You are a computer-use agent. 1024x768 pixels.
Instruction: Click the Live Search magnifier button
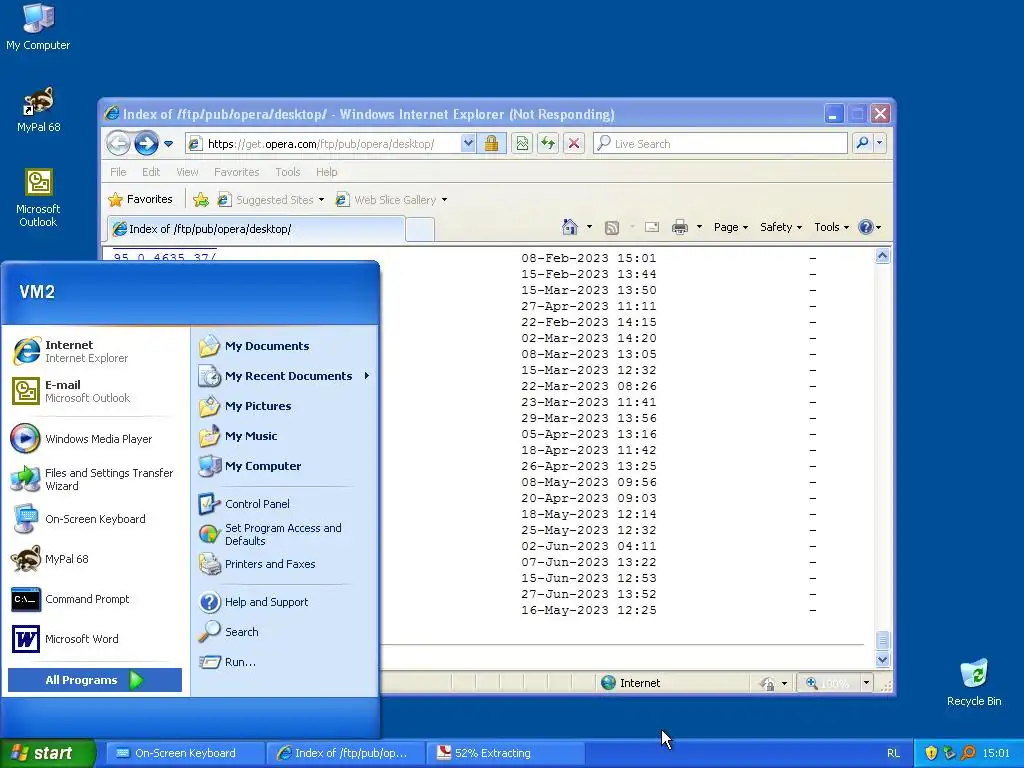pos(862,143)
